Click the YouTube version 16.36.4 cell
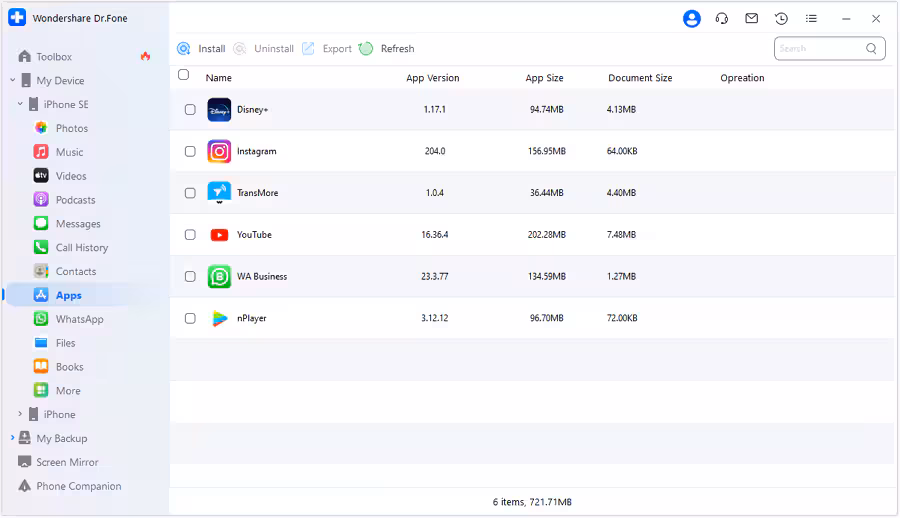The height and width of the screenshot is (518, 900). click(435, 235)
